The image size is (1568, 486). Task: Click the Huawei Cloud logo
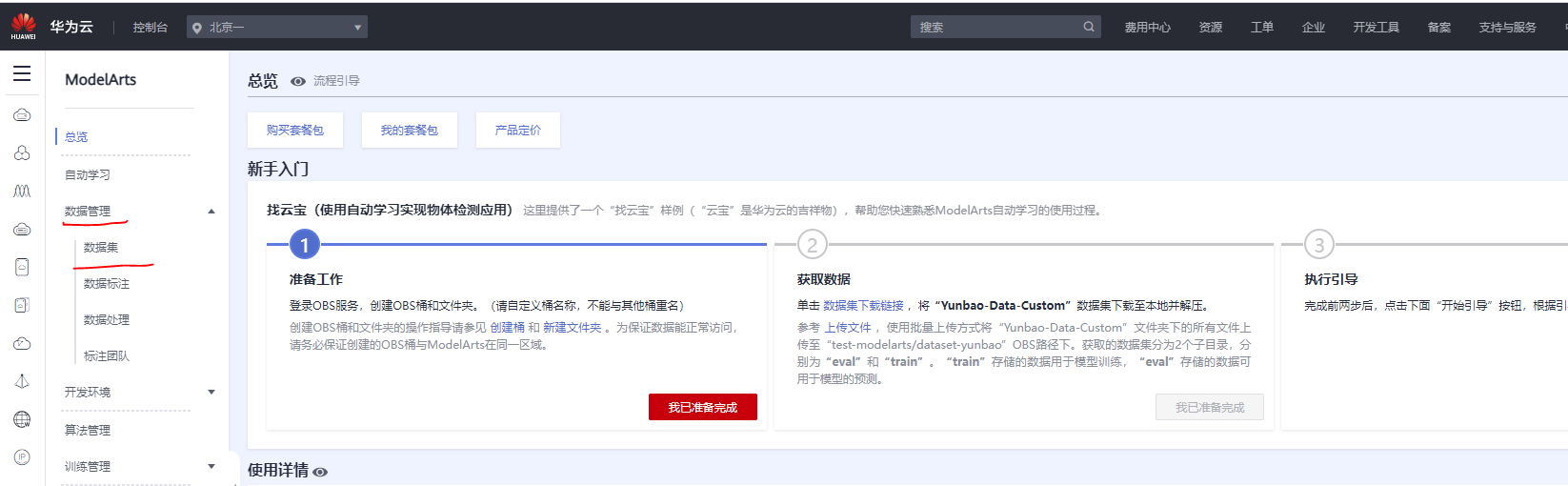tap(23, 26)
